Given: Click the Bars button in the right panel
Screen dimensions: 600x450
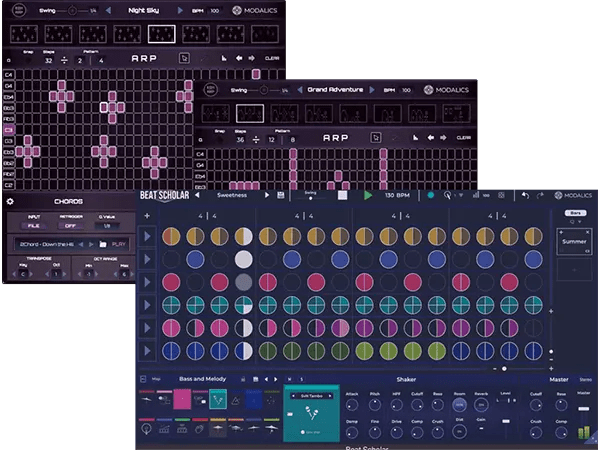Looking at the screenshot, I should pyautogui.click(x=575, y=213).
